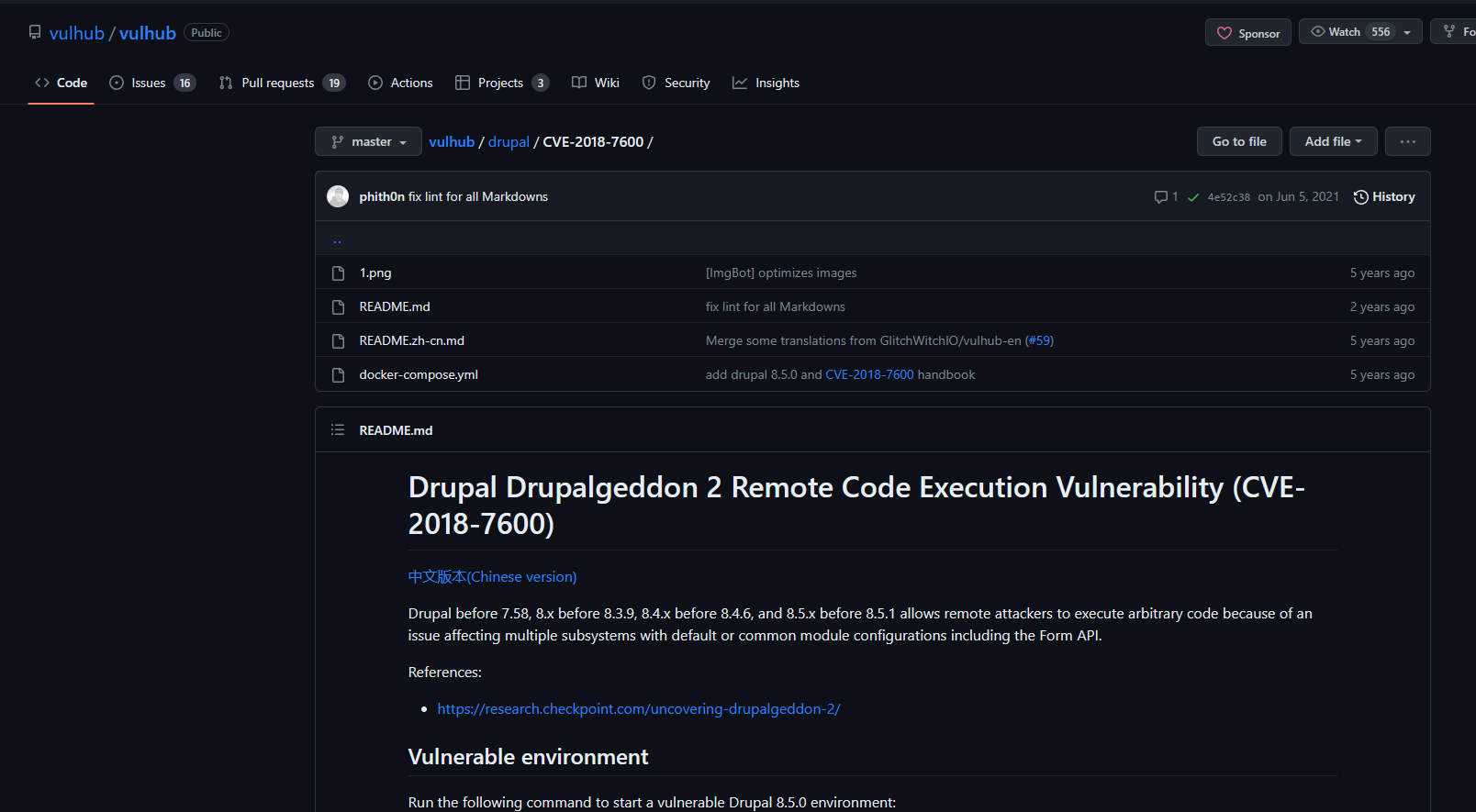Click the Code brackets icon
1476x812 pixels.
click(42, 83)
